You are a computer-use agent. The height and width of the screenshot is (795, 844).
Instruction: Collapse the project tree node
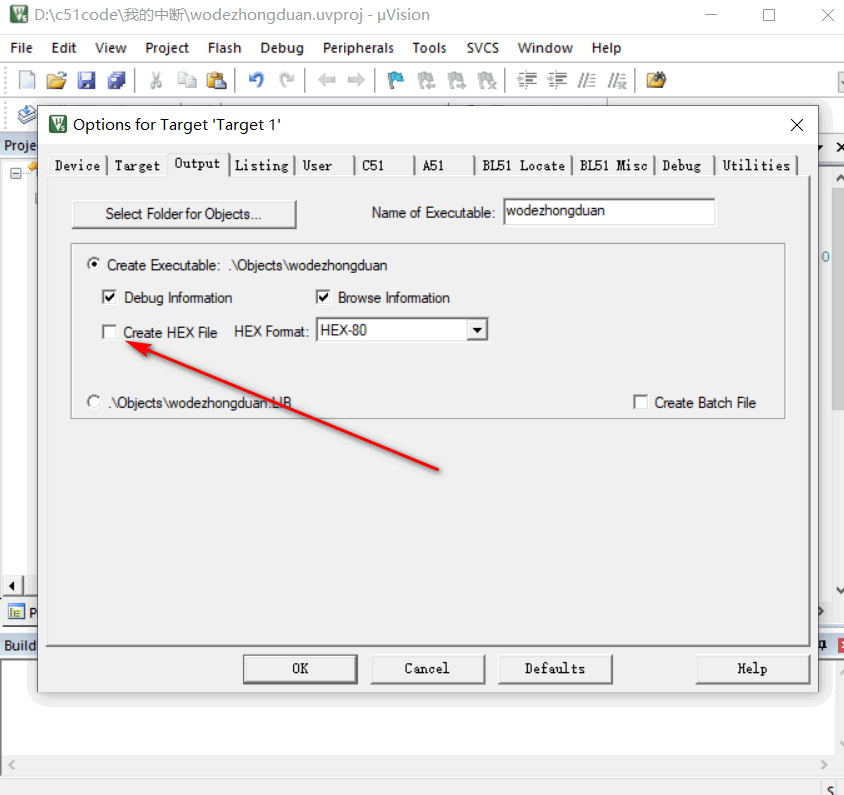(x=16, y=173)
